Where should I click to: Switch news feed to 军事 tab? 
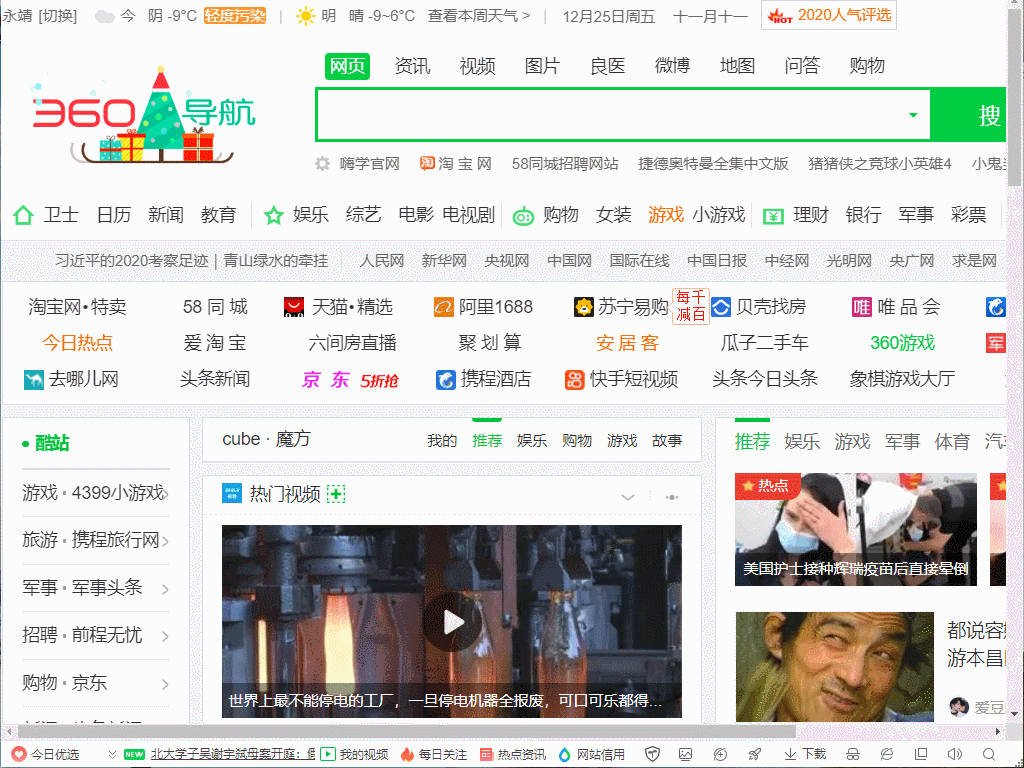902,441
